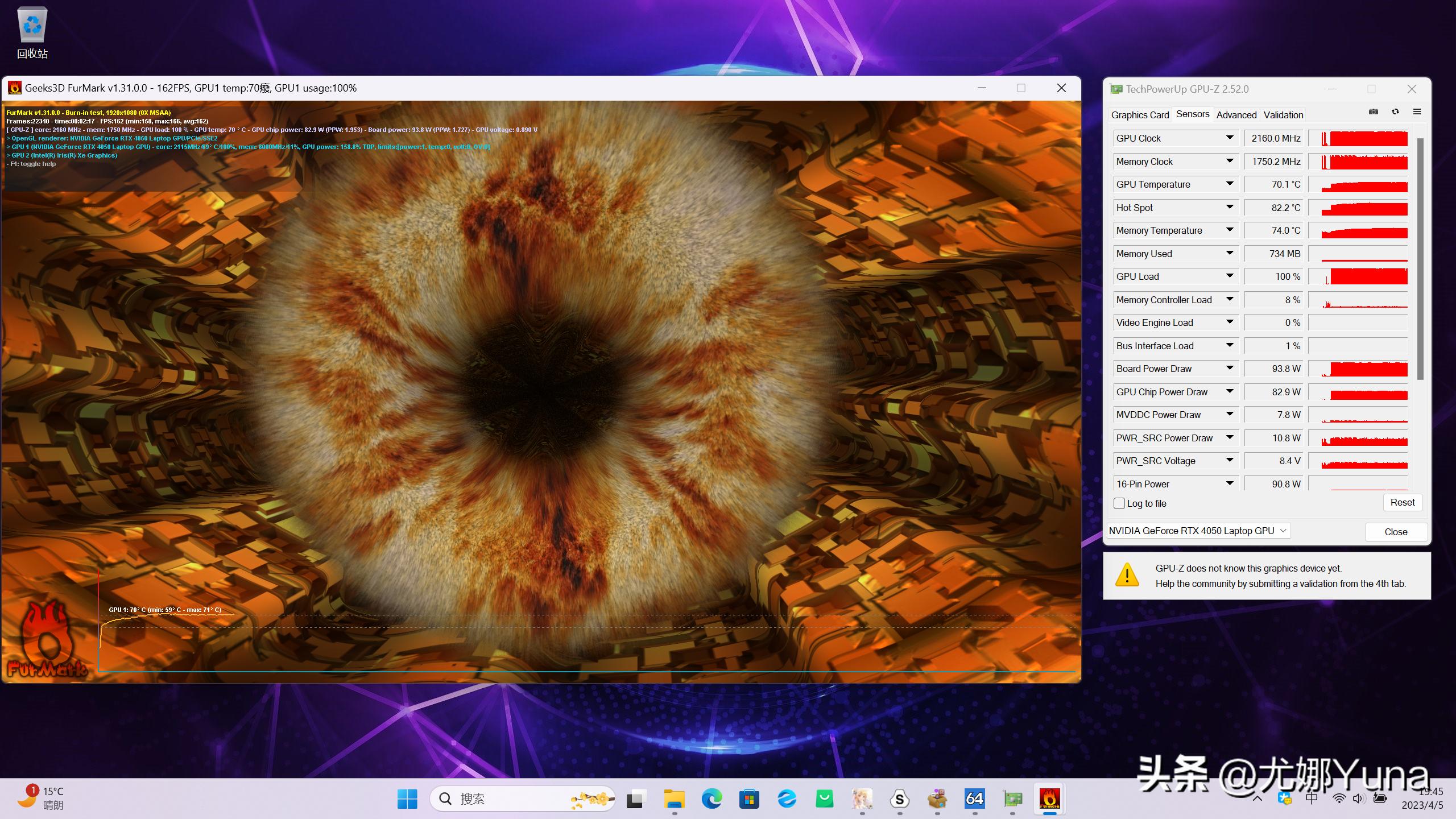Click the GPU-Z Close button
1456x819 pixels.
1396,532
